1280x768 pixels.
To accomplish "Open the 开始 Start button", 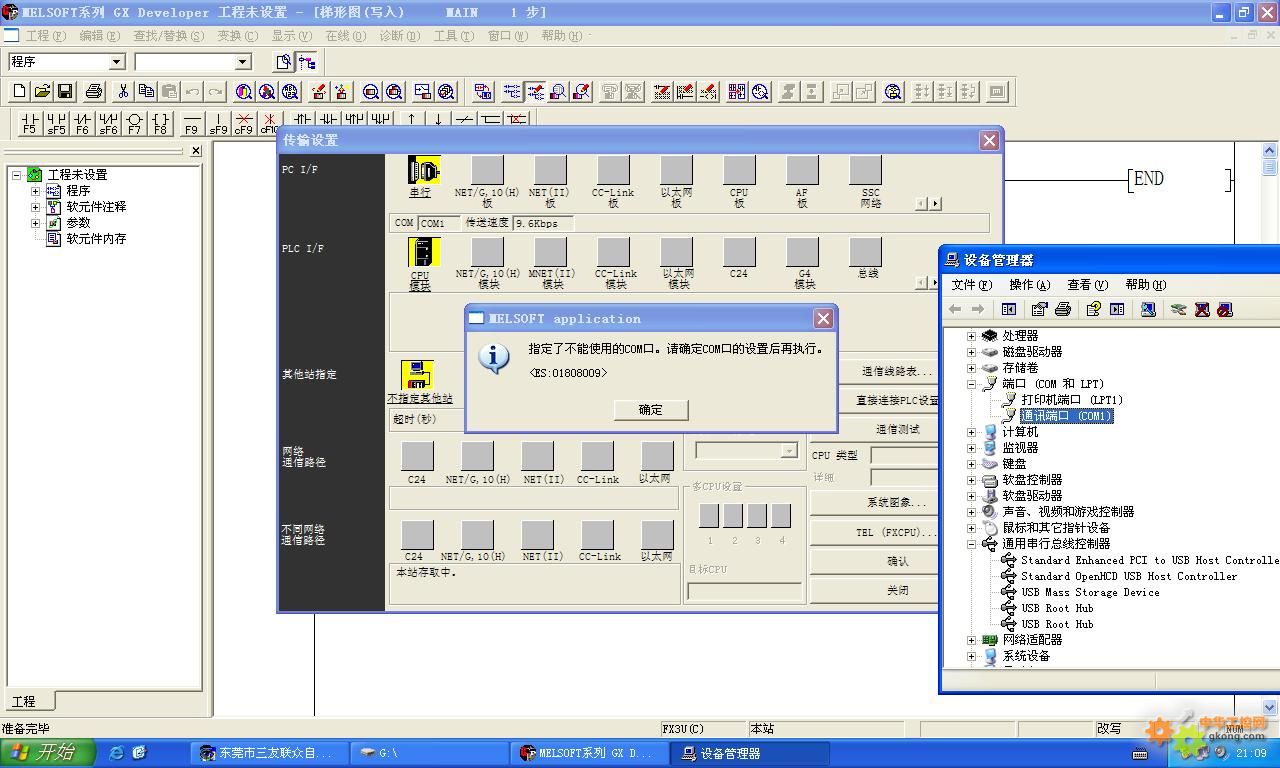I will (46, 753).
